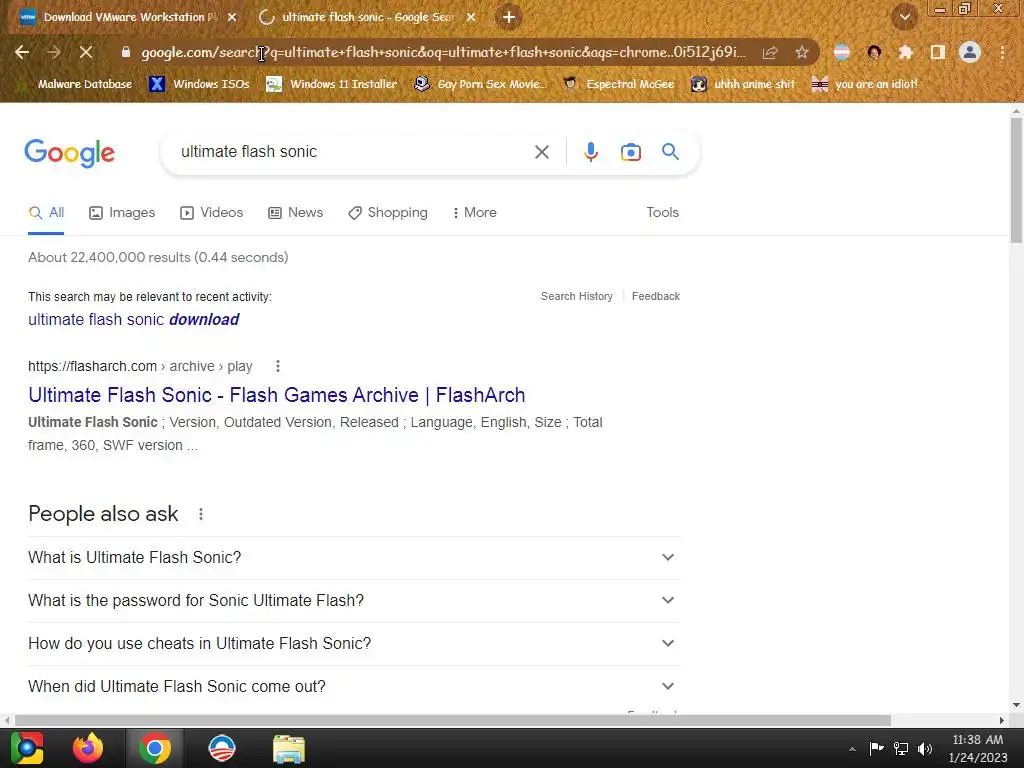Screen dimensions: 1024x768
Task: Open the extensions puzzle piece icon
Action: (905, 52)
